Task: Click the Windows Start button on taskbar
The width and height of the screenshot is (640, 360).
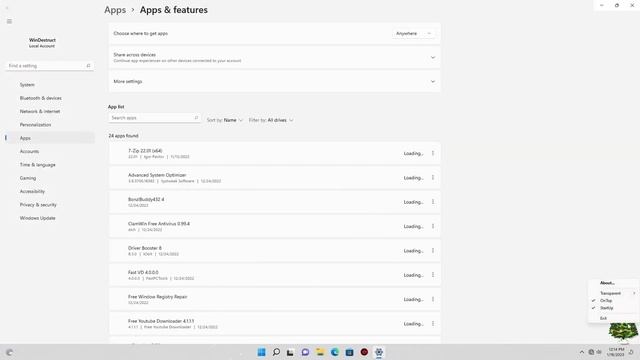Action: click(261, 352)
